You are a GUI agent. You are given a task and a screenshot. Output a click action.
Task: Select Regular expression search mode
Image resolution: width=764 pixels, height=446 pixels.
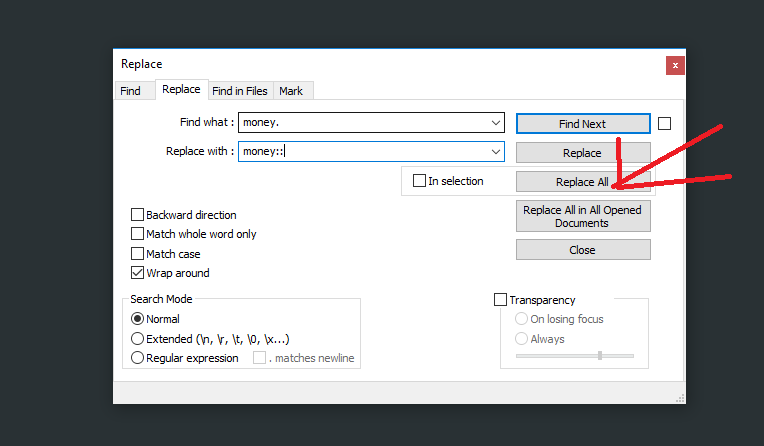coord(137,358)
